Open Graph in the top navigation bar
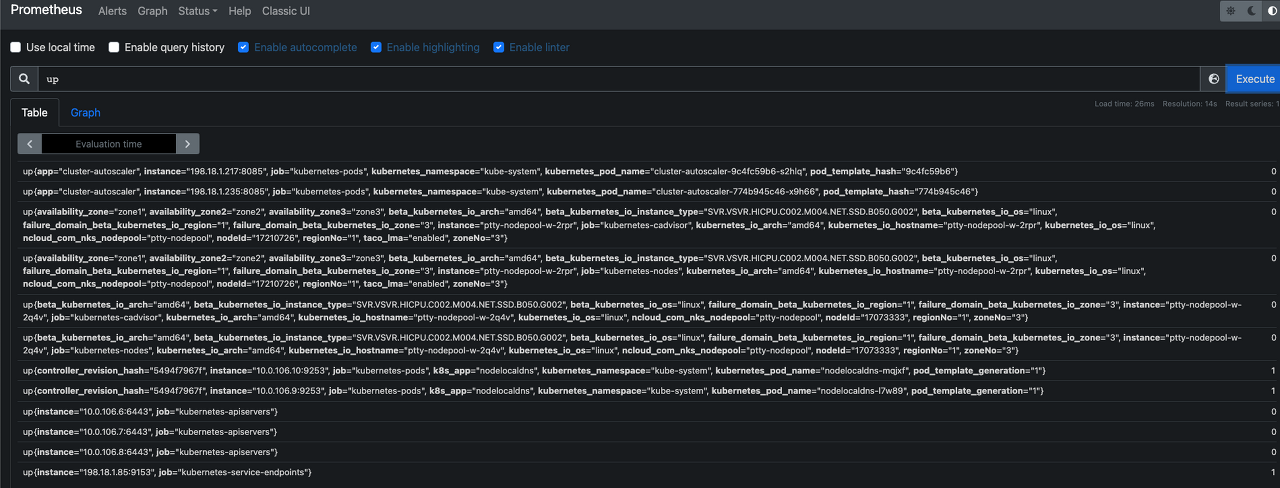Viewport: 1280px width, 488px height. [x=152, y=11]
